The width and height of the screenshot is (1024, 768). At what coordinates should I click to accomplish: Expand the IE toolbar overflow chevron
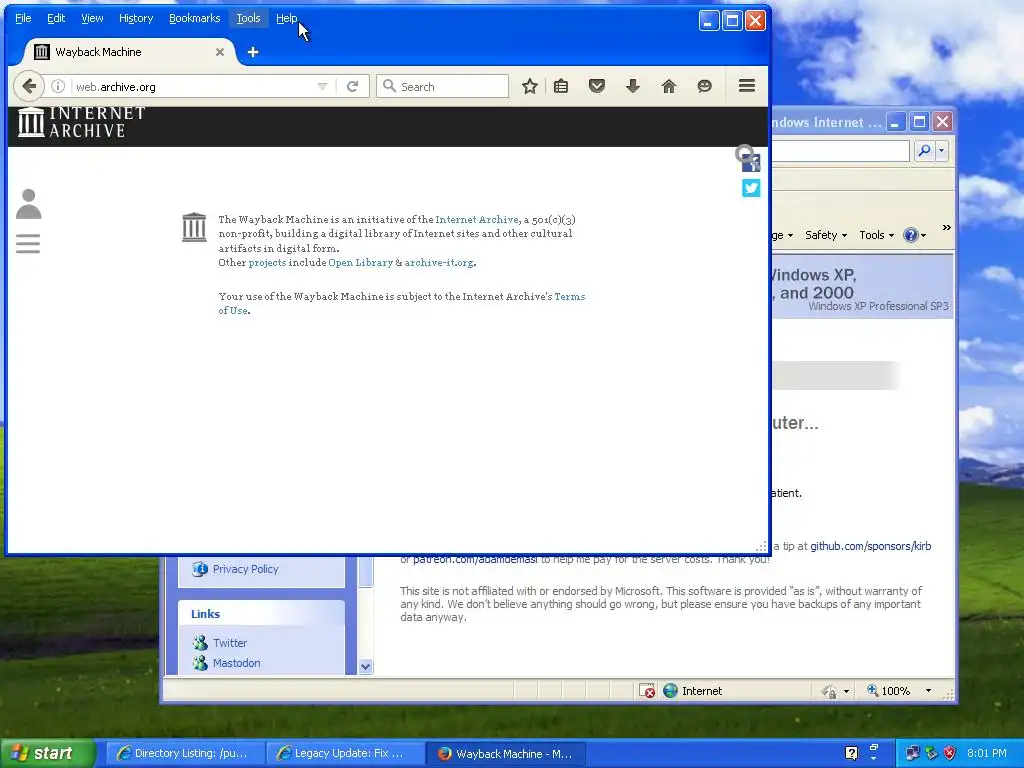tap(946, 227)
